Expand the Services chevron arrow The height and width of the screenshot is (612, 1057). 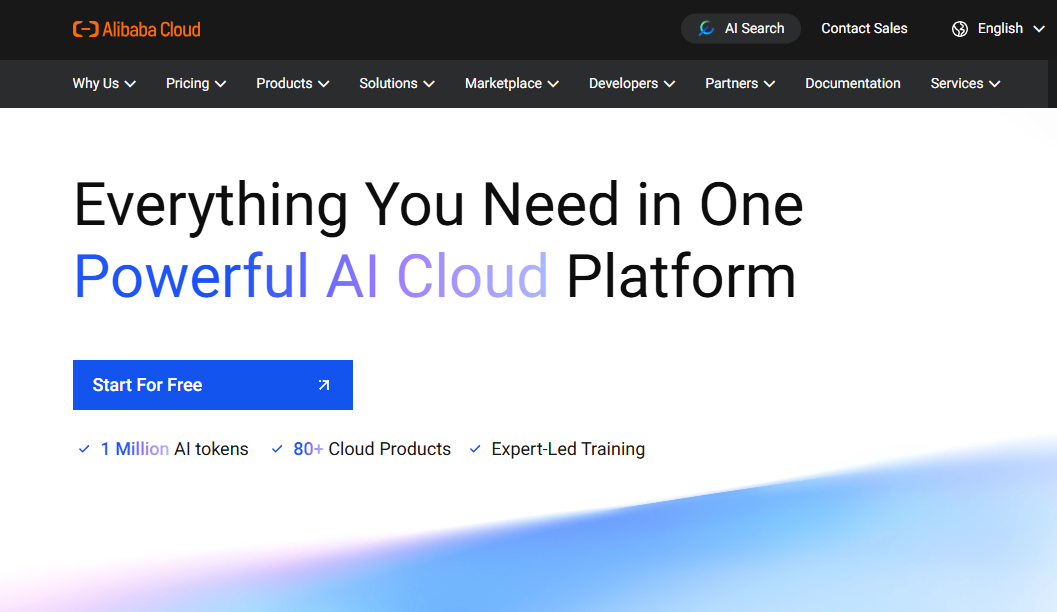[x=994, y=84]
